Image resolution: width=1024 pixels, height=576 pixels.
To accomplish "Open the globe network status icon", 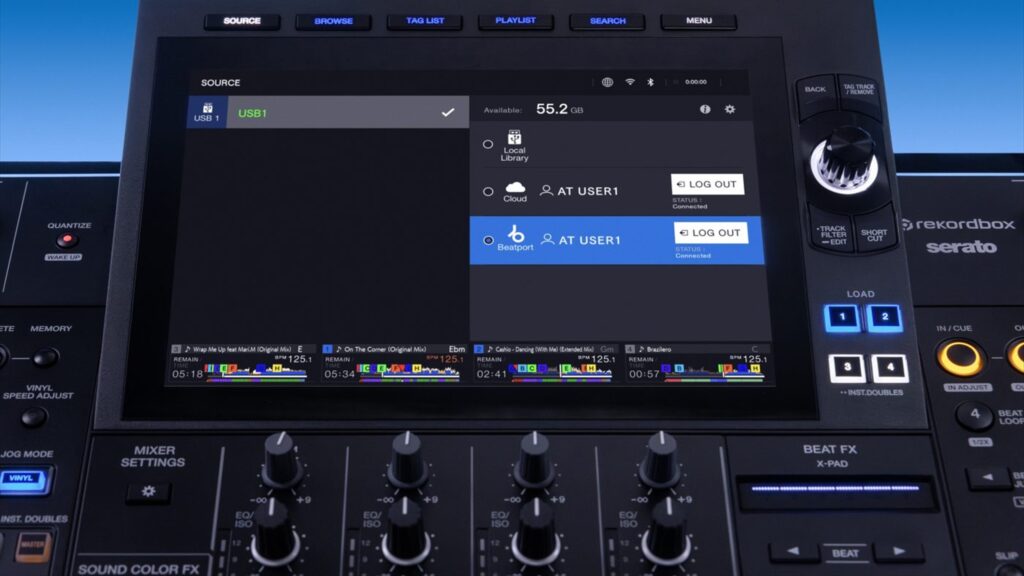I will (608, 83).
